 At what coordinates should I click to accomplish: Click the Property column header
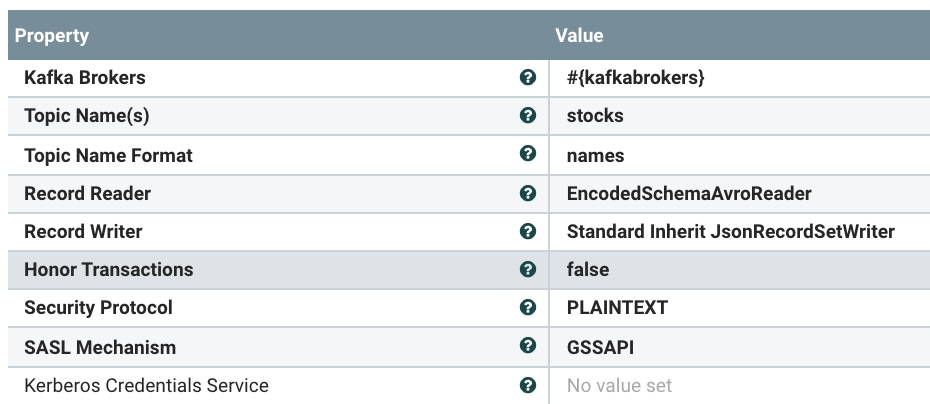click(52, 36)
